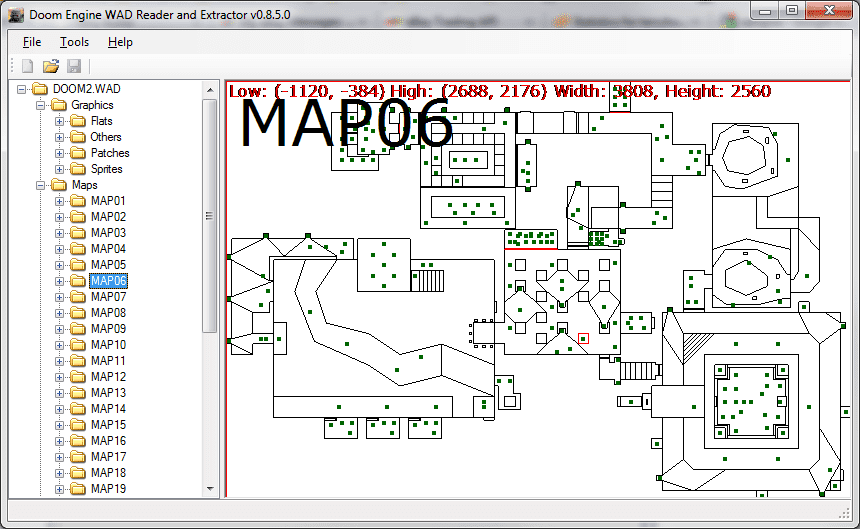Image resolution: width=860 pixels, height=529 pixels.
Task: Select the Graphics tree label
Action: pyautogui.click(x=92, y=105)
